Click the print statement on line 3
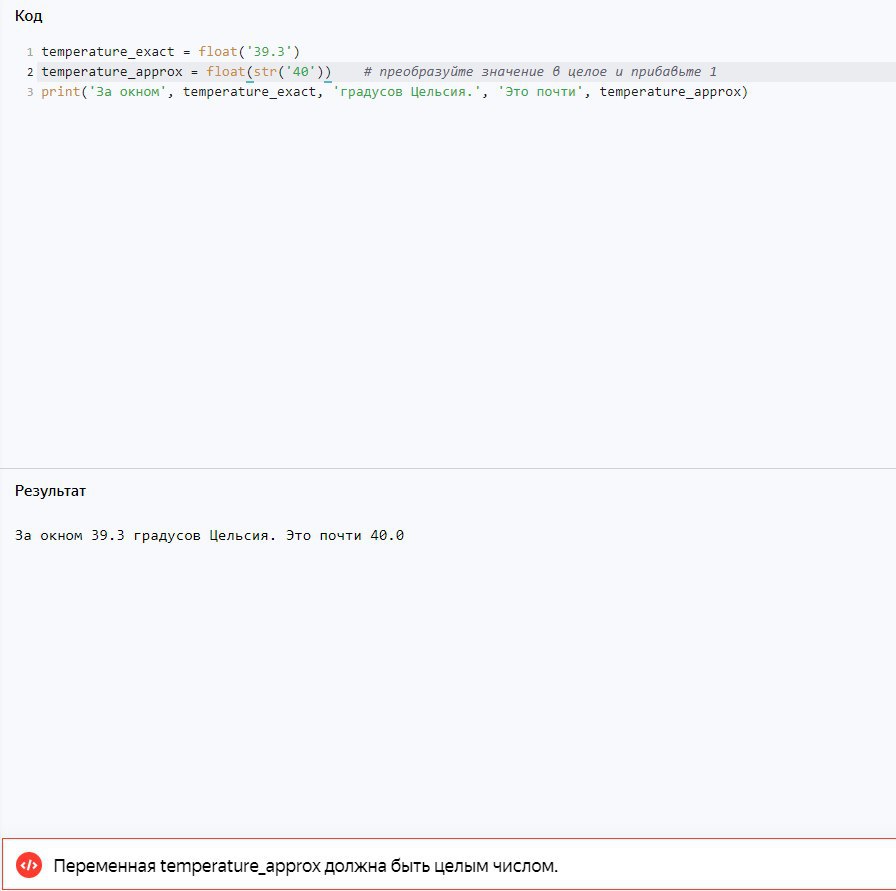The width and height of the screenshot is (896, 891). click(394, 91)
